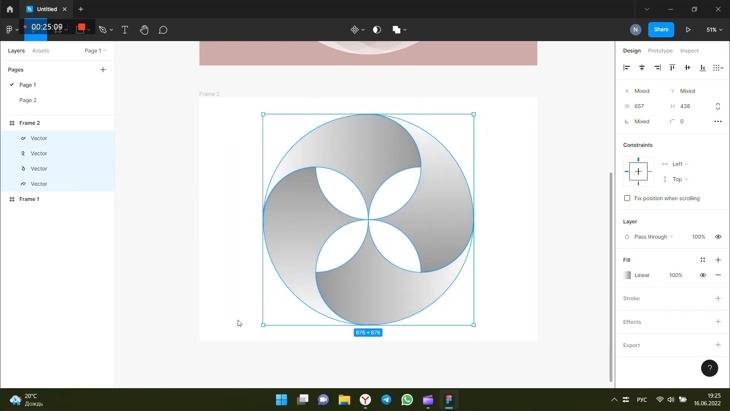This screenshot has width=730, height=411.
Task: Select the Frame 1 layer
Action: (30, 199)
